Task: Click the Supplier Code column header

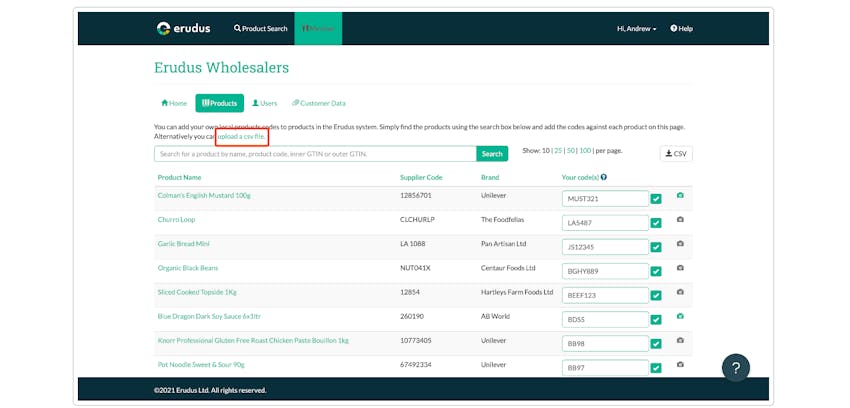Action: coord(421,177)
